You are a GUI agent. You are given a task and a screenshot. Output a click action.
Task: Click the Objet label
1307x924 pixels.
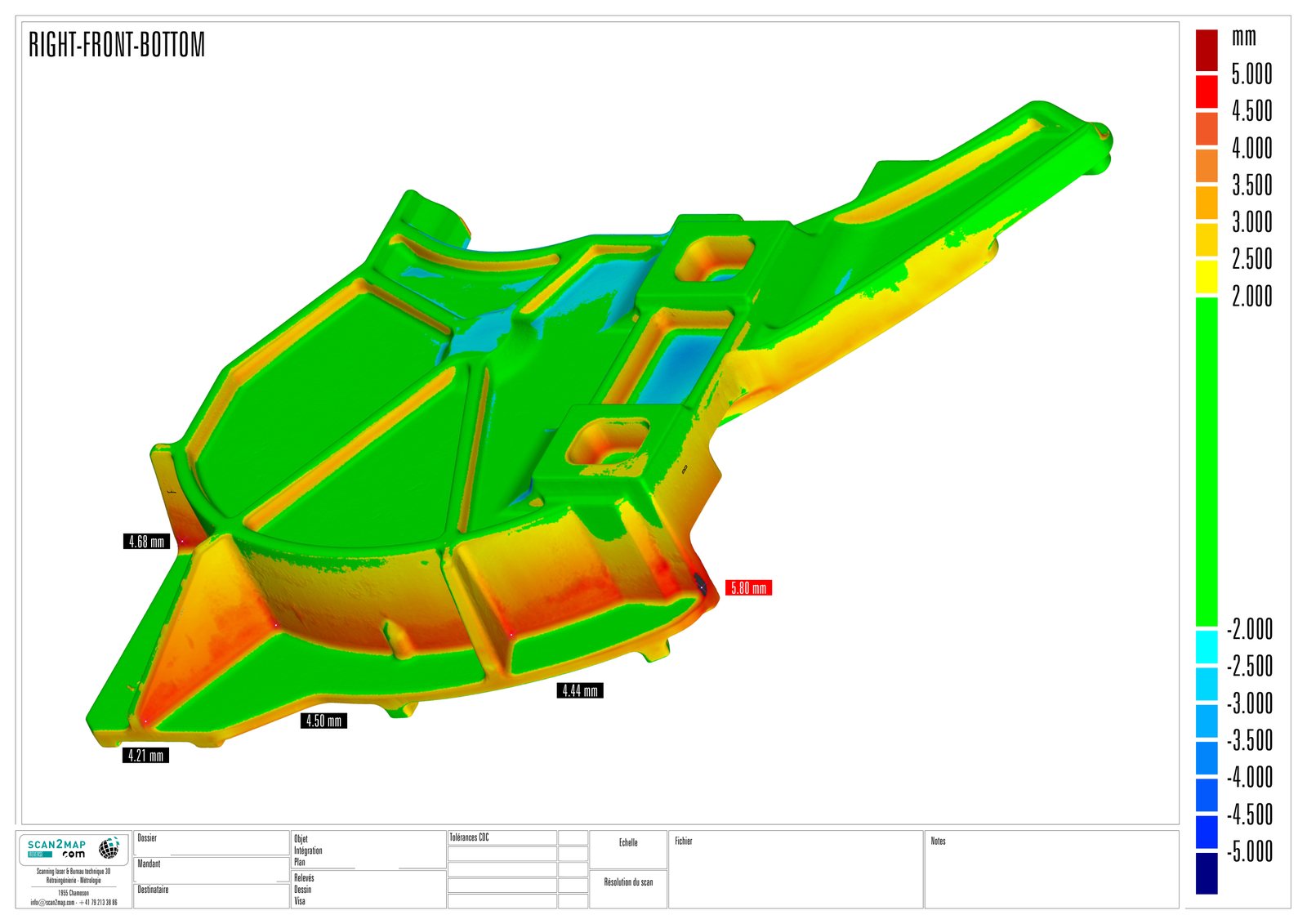tap(301, 839)
